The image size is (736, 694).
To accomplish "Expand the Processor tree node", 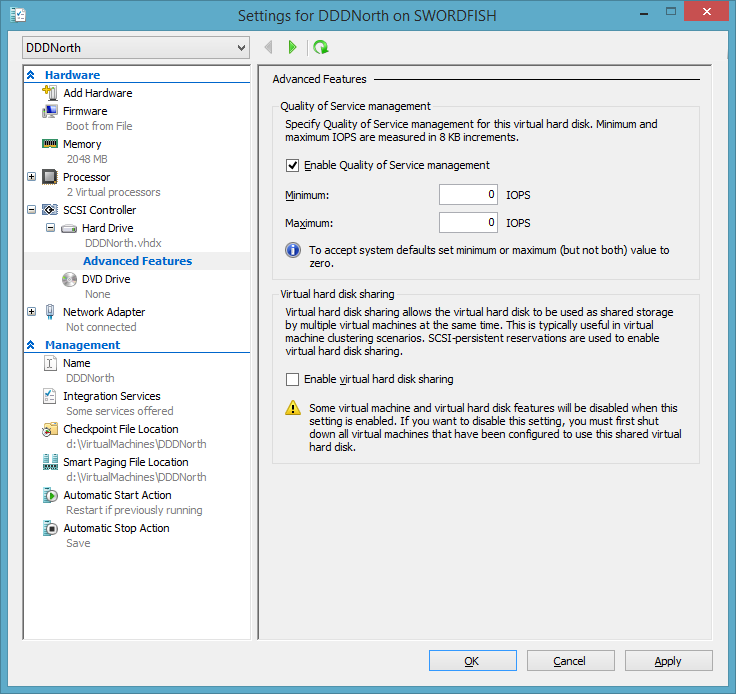I will (x=31, y=177).
